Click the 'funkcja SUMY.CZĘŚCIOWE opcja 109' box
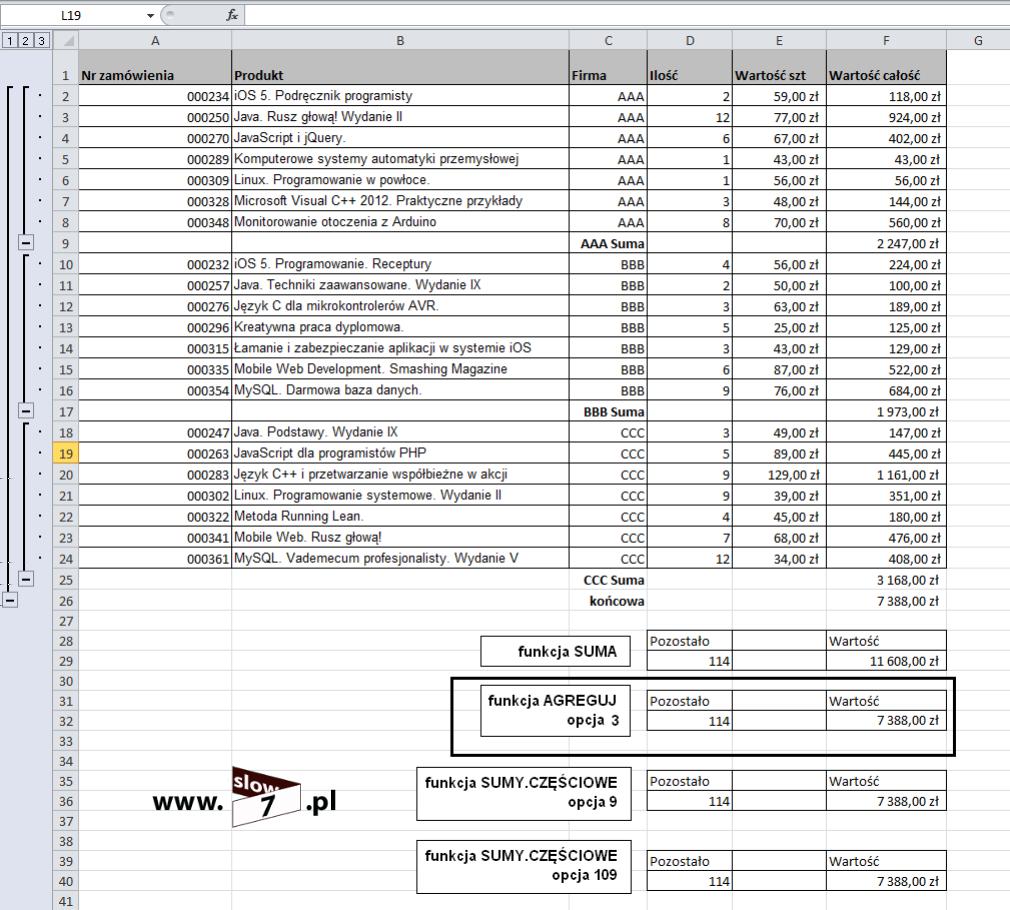This screenshot has height=910, width=1010. [x=524, y=866]
